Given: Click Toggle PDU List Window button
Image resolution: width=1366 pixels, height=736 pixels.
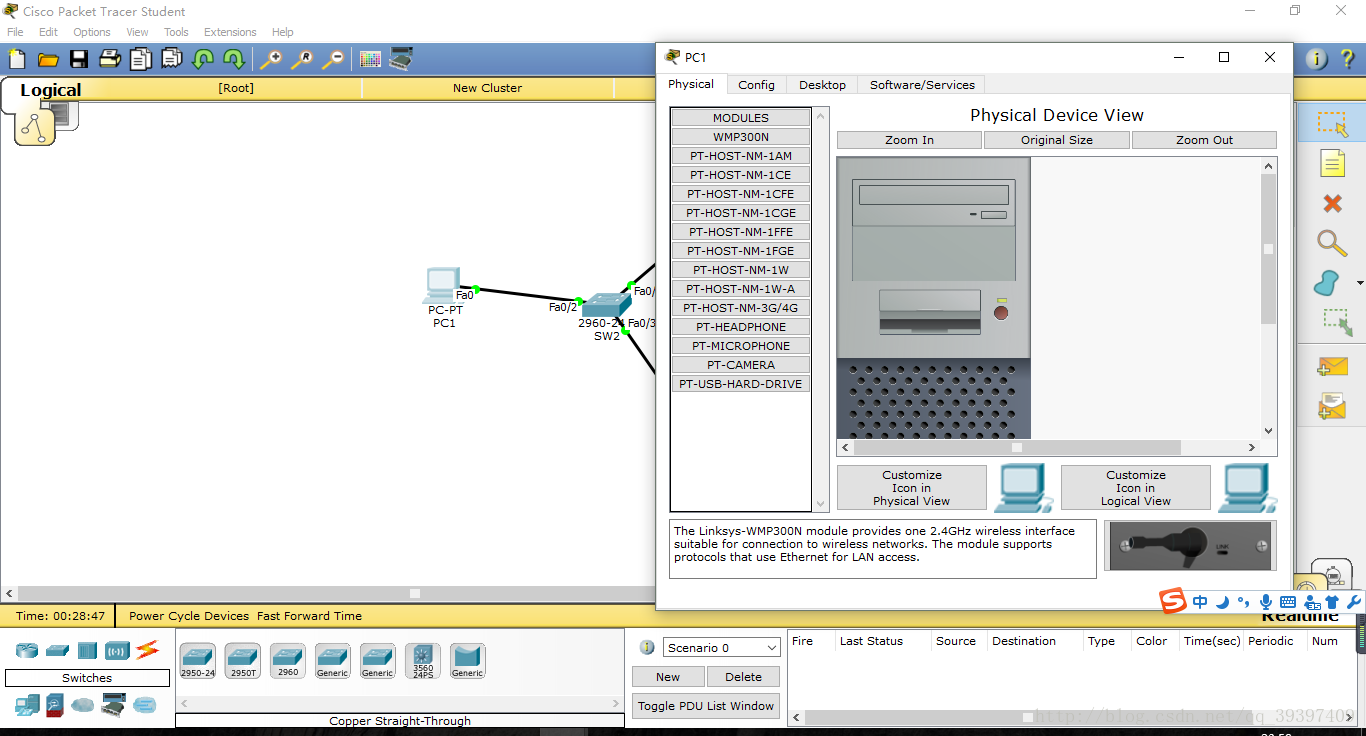Looking at the screenshot, I should pyautogui.click(x=706, y=706).
